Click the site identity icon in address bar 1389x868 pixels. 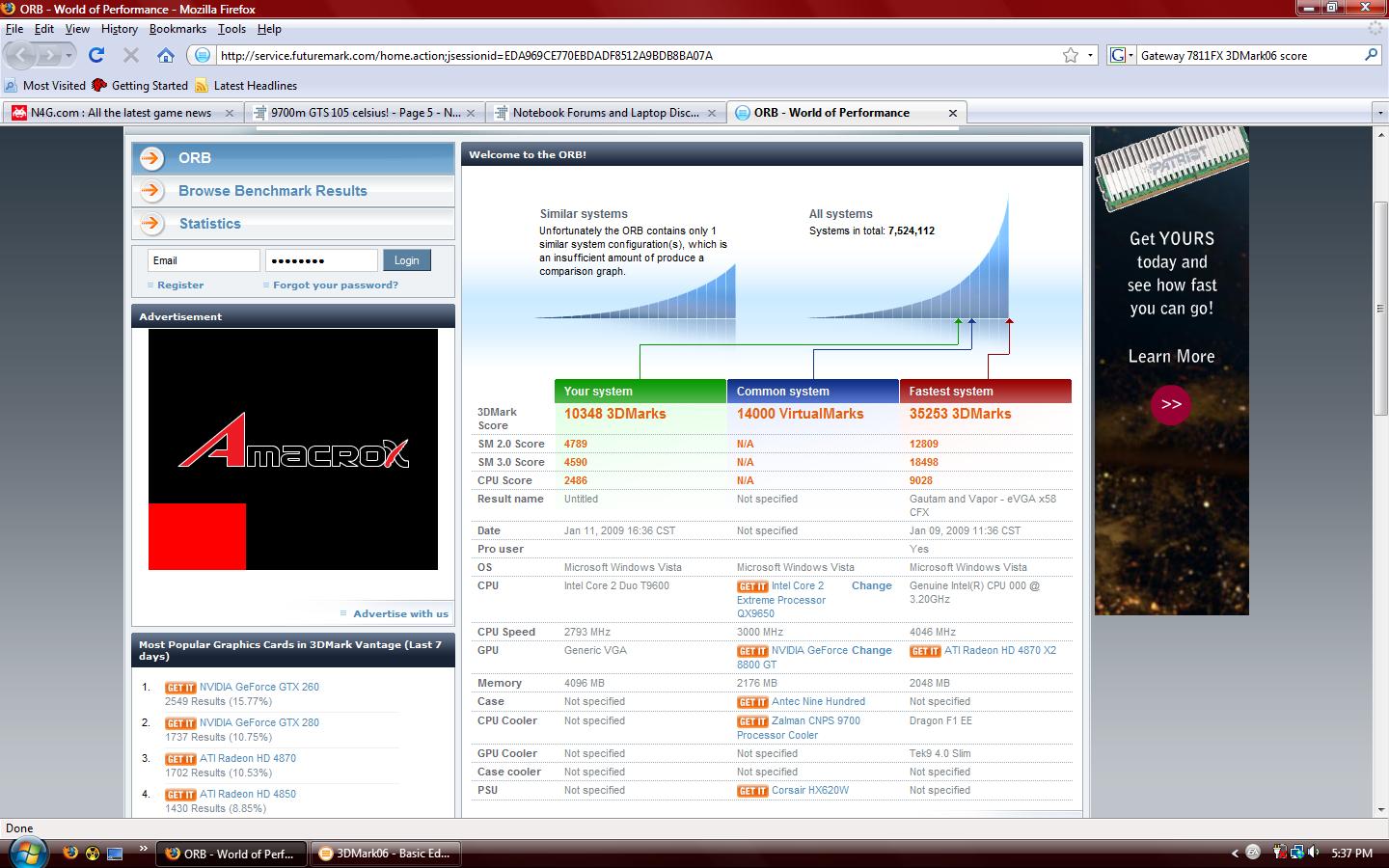(x=203, y=55)
